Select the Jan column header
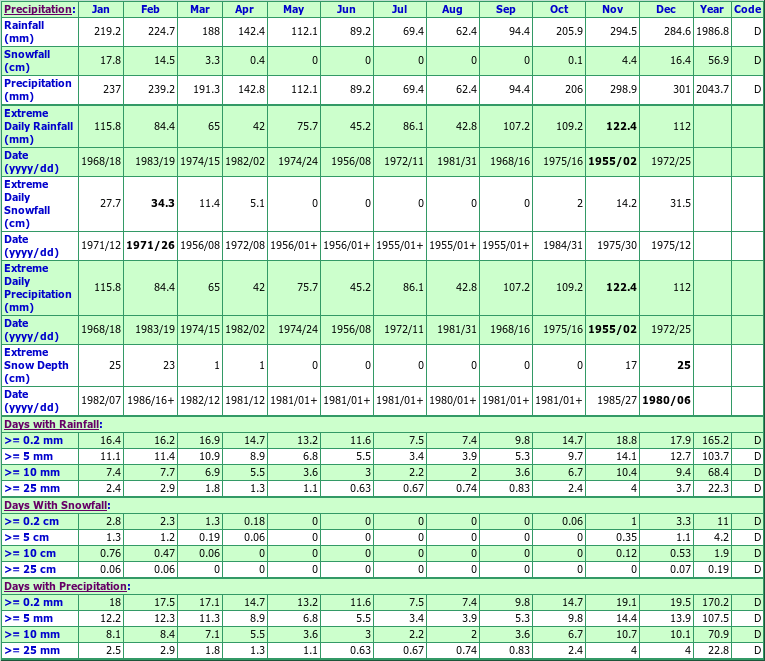The image size is (765, 661). coord(100,9)
